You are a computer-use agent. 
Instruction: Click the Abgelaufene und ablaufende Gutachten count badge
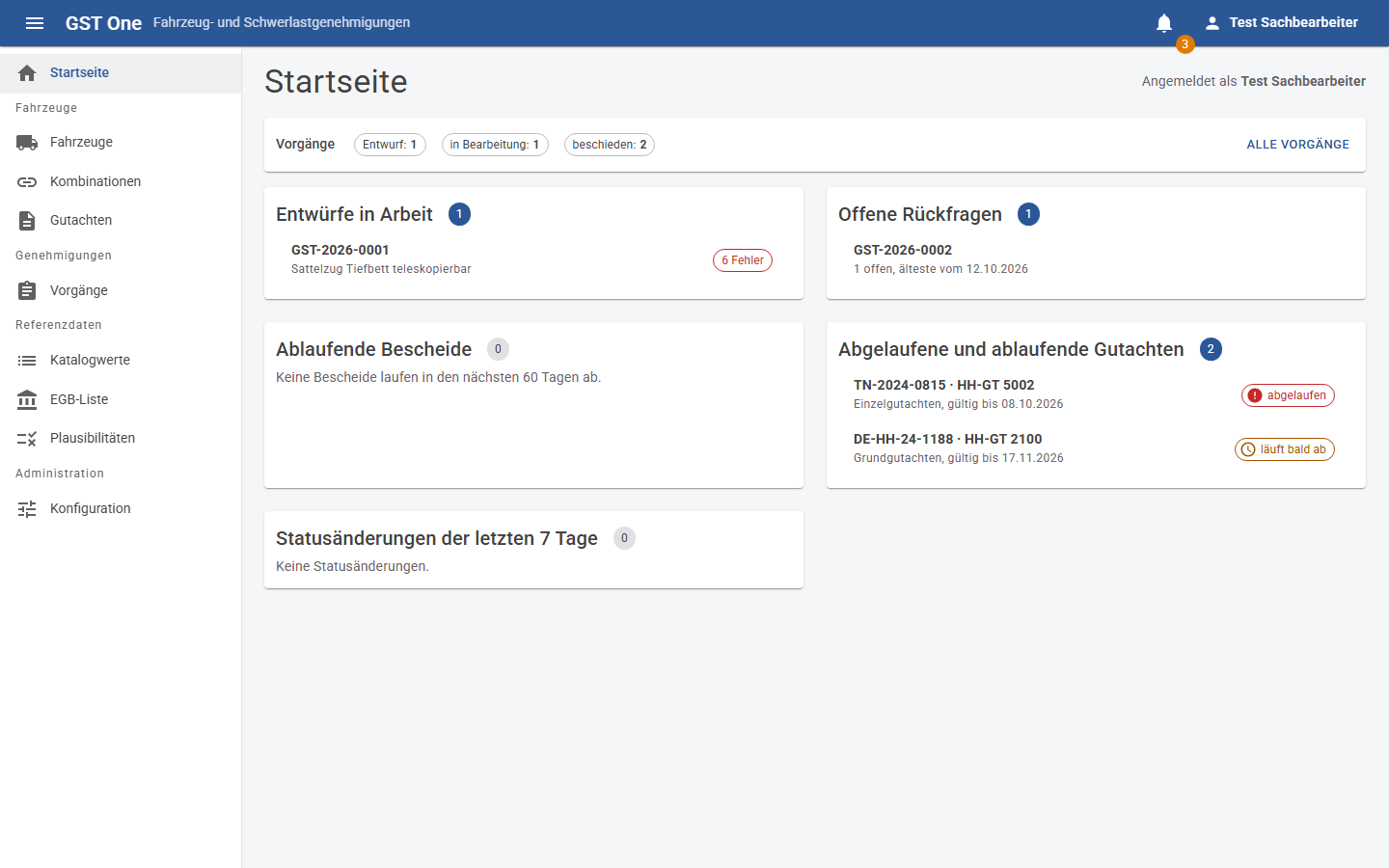[1212, 349]
